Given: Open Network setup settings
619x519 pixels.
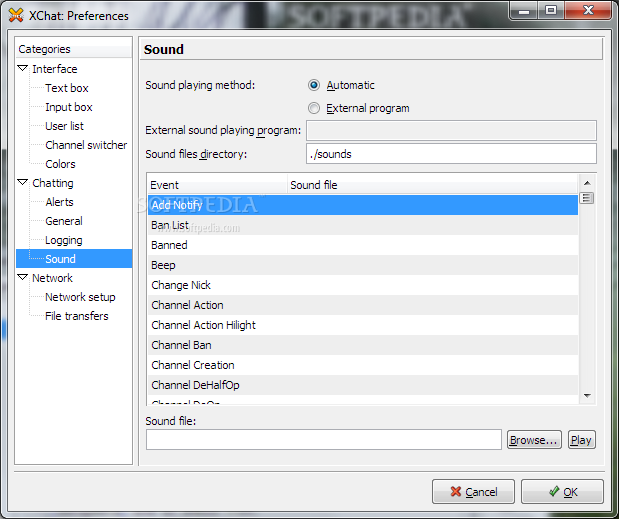Looking at the screenshot, I should click(80, 297).
